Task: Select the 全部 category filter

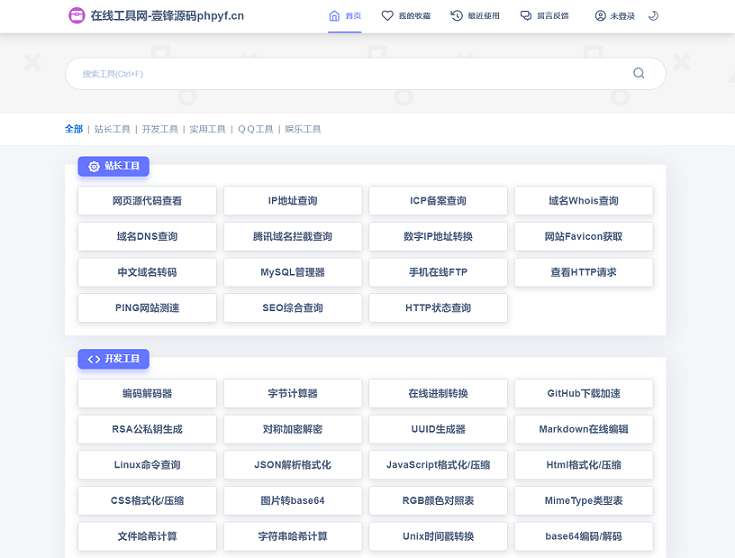Action: [74, 129]
